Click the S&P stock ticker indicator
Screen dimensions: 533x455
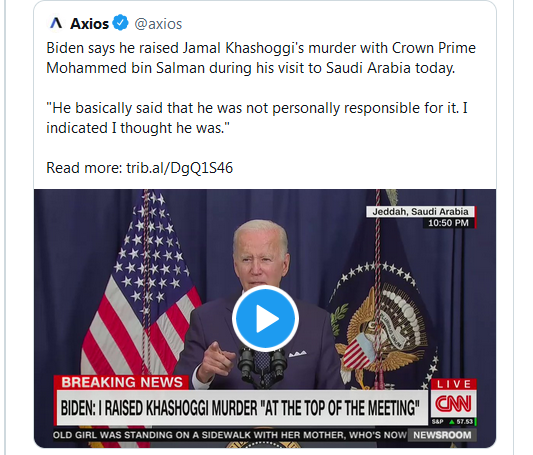(453, 422)
